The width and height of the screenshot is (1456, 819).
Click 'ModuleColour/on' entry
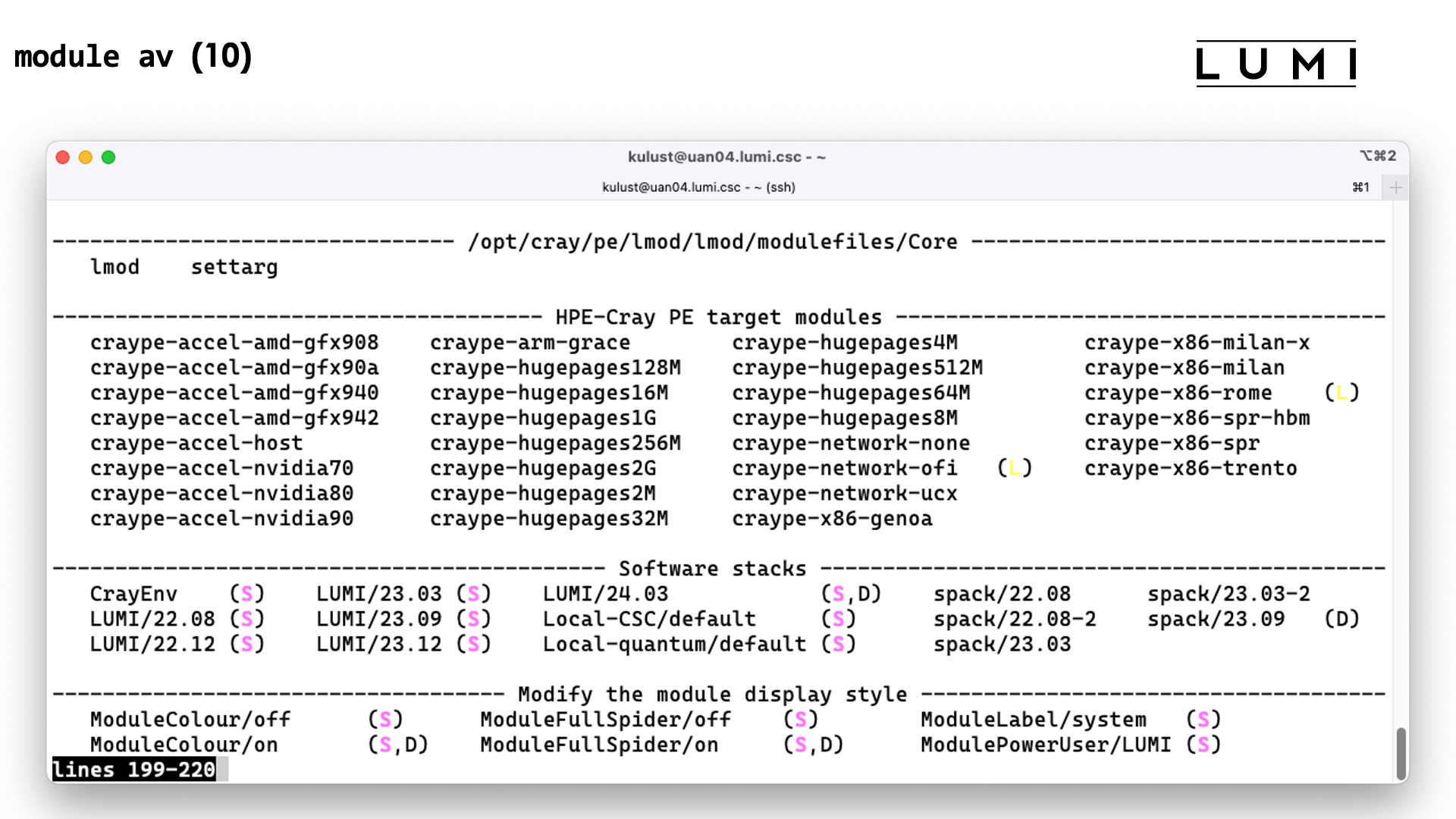pyautogui.click(x=184, y=745)
